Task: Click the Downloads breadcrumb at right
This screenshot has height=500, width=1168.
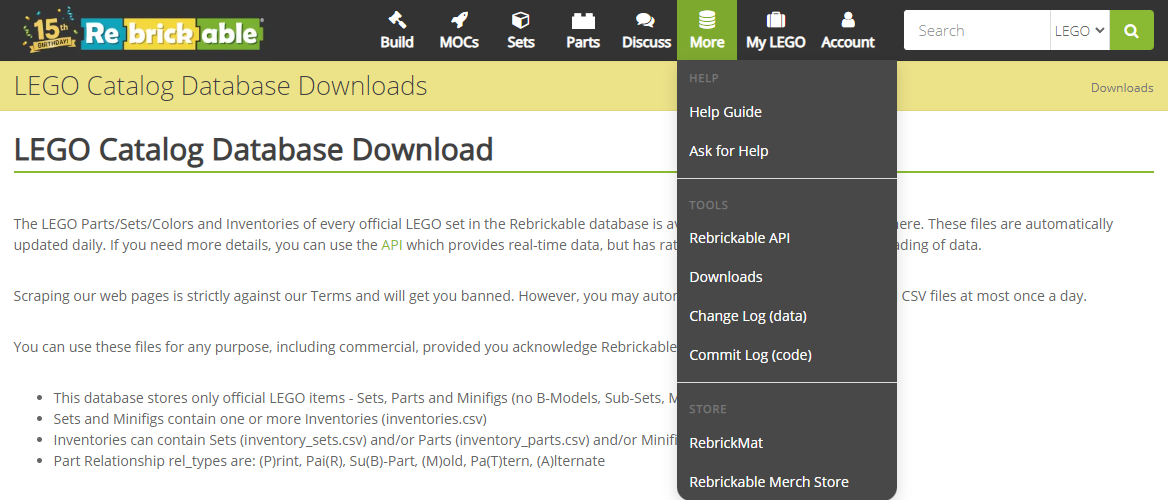Action: (x=1122, y=88)
